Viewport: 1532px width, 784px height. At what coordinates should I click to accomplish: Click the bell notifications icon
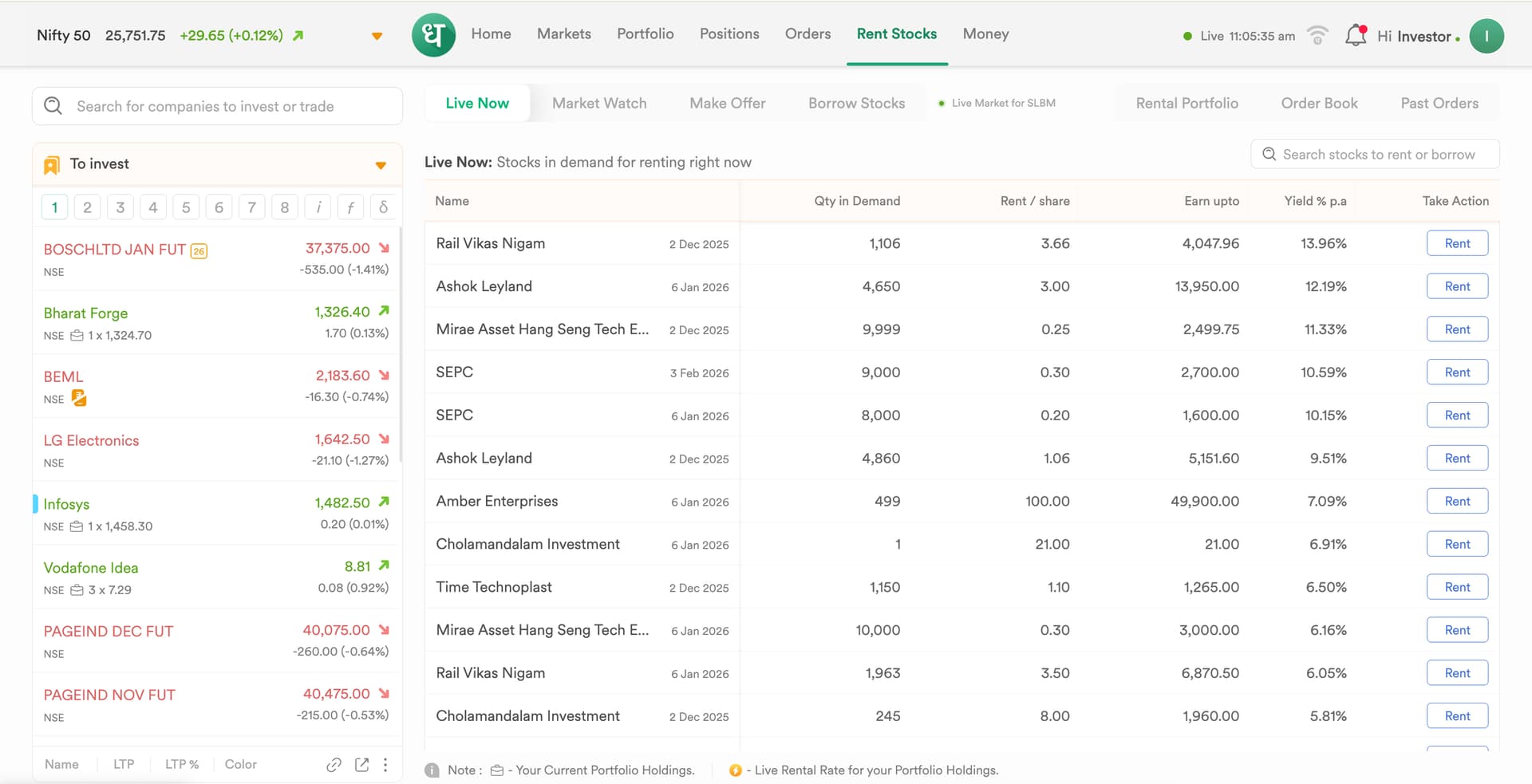pos(1355,35)
